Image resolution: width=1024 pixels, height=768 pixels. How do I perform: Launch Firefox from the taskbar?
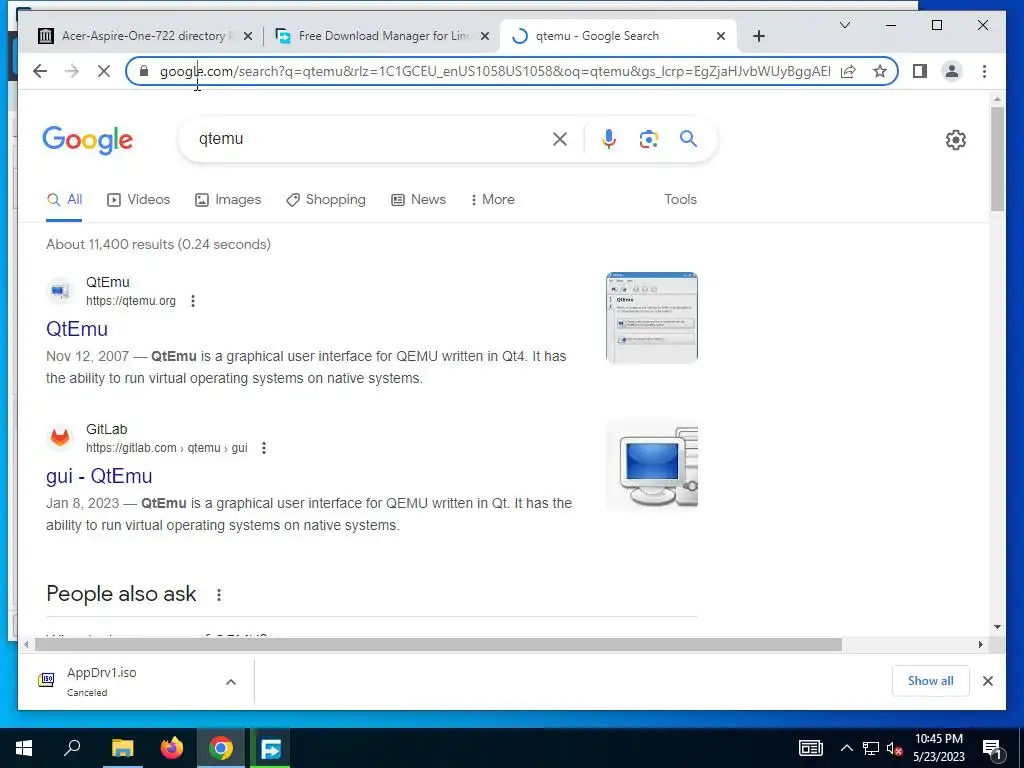pyautogui.click(x=172, y=748)
